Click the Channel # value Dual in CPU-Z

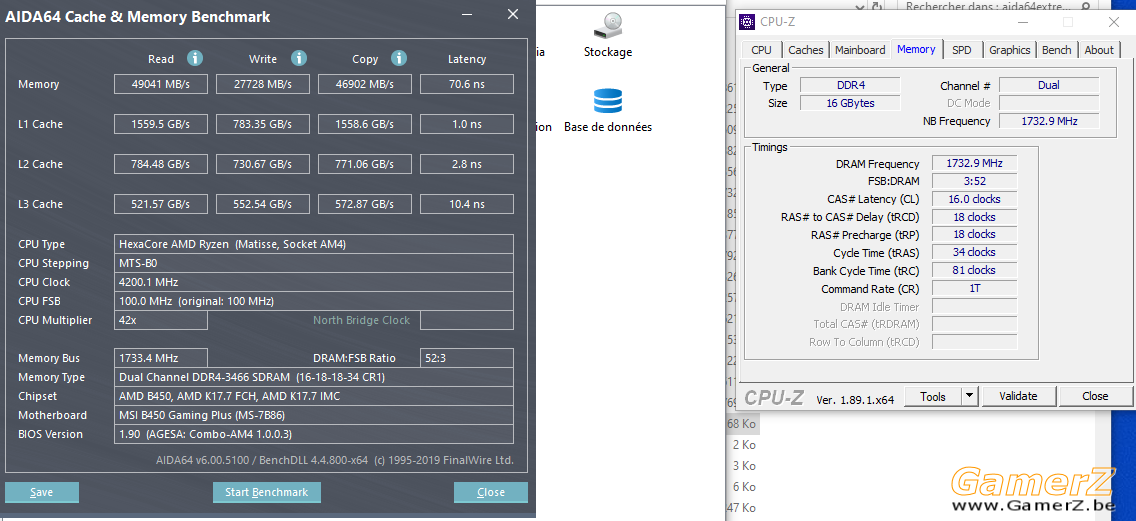(1048, 86)
